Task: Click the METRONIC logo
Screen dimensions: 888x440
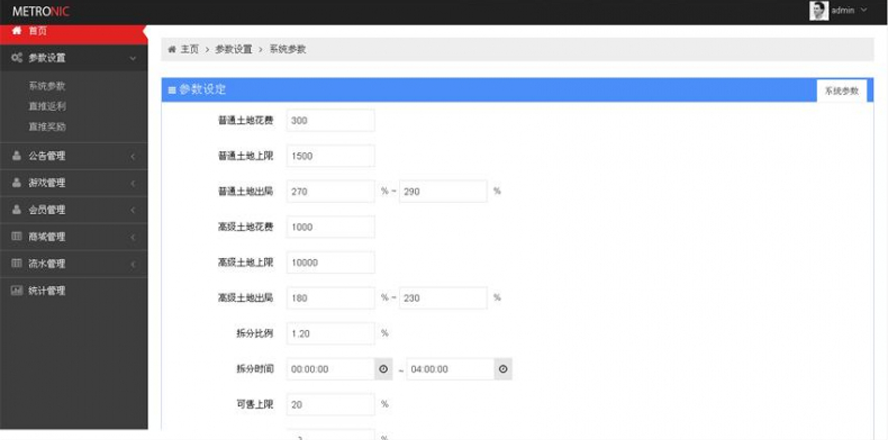Action: click(x=41, y=11)
